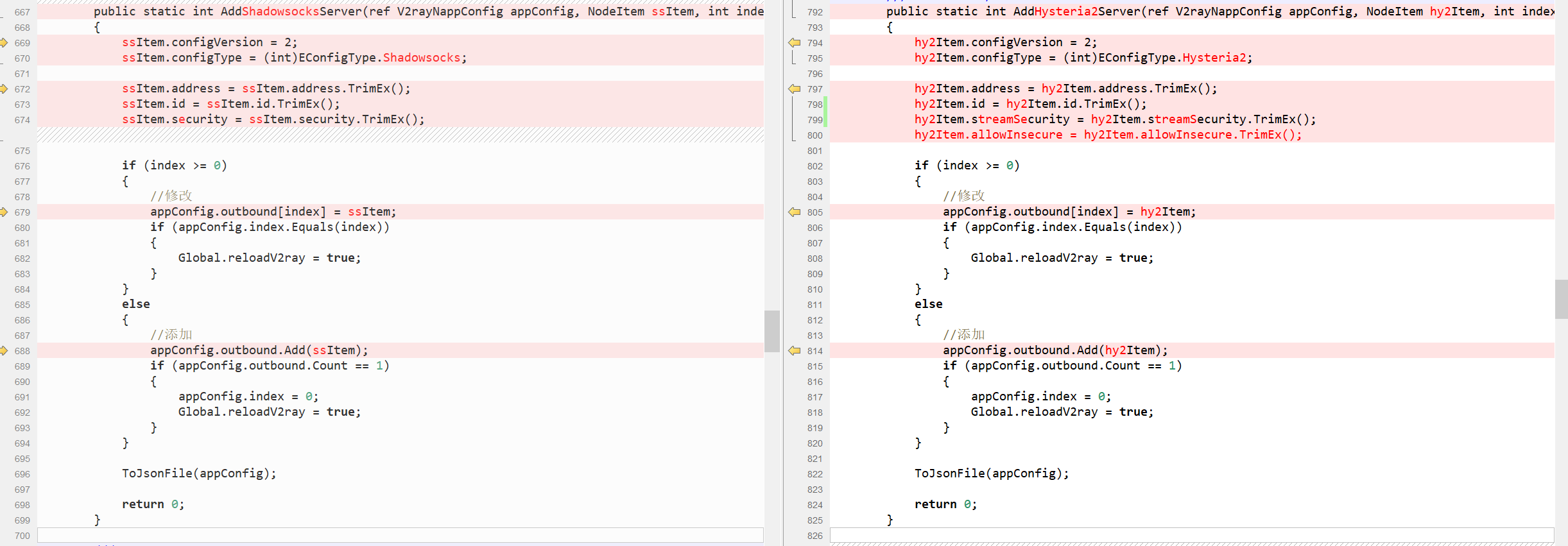Click the right pane vertical scrollbar thumb
The width and height of the screenshot is (1568, 546).
point(1561,299)
